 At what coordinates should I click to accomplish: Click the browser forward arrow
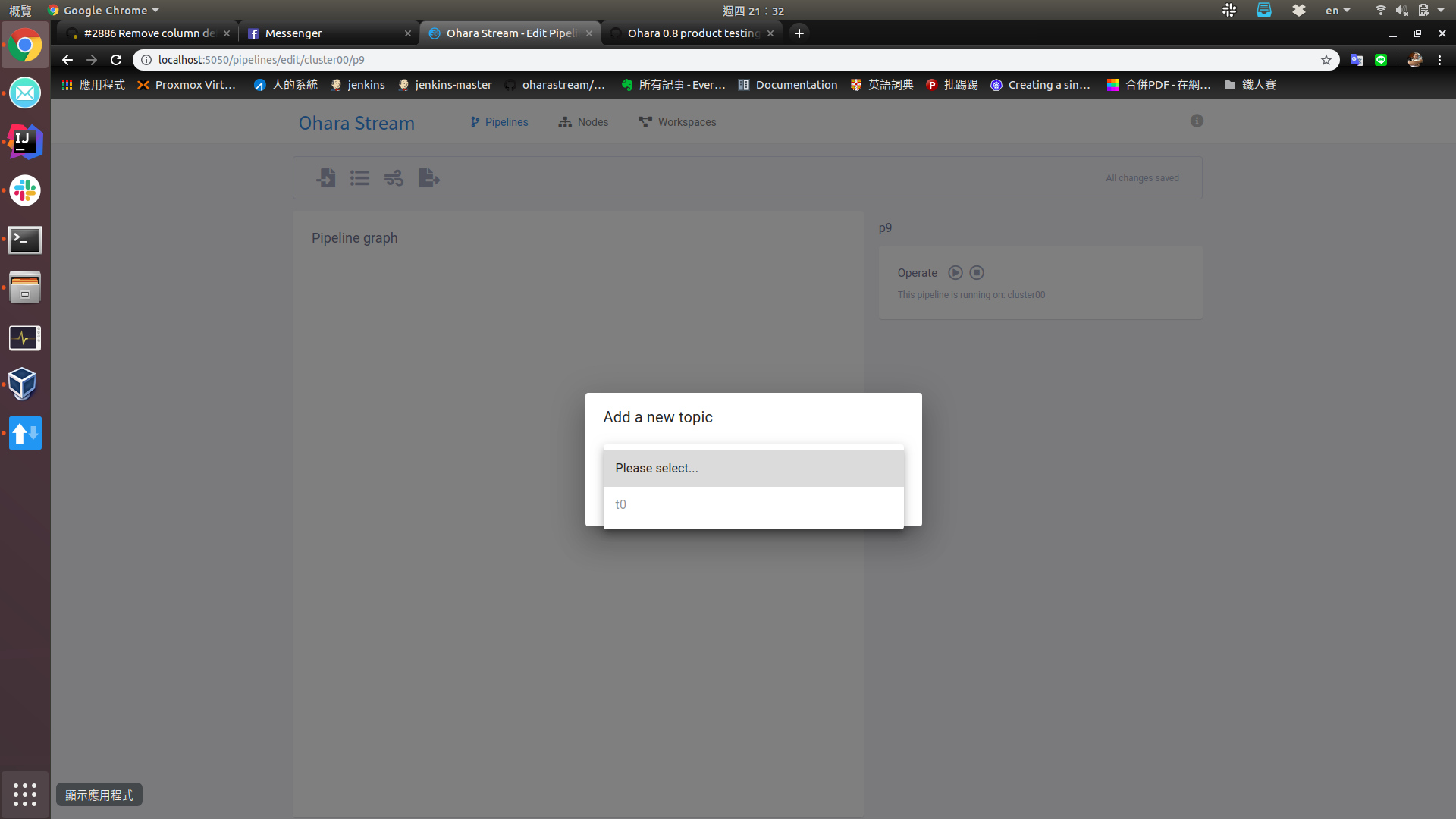[92, 60]
